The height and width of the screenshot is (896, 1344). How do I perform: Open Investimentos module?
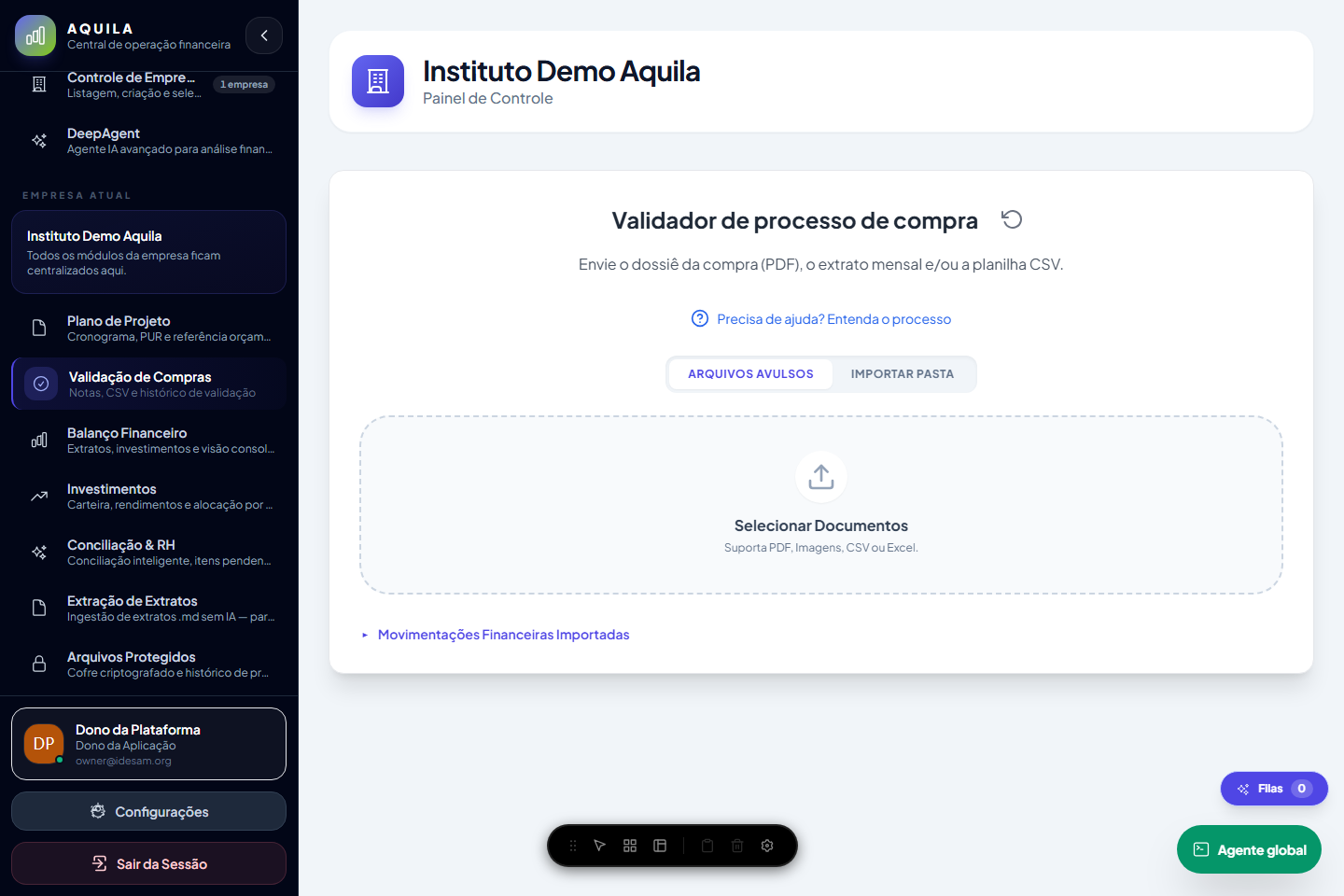(148, 497)
